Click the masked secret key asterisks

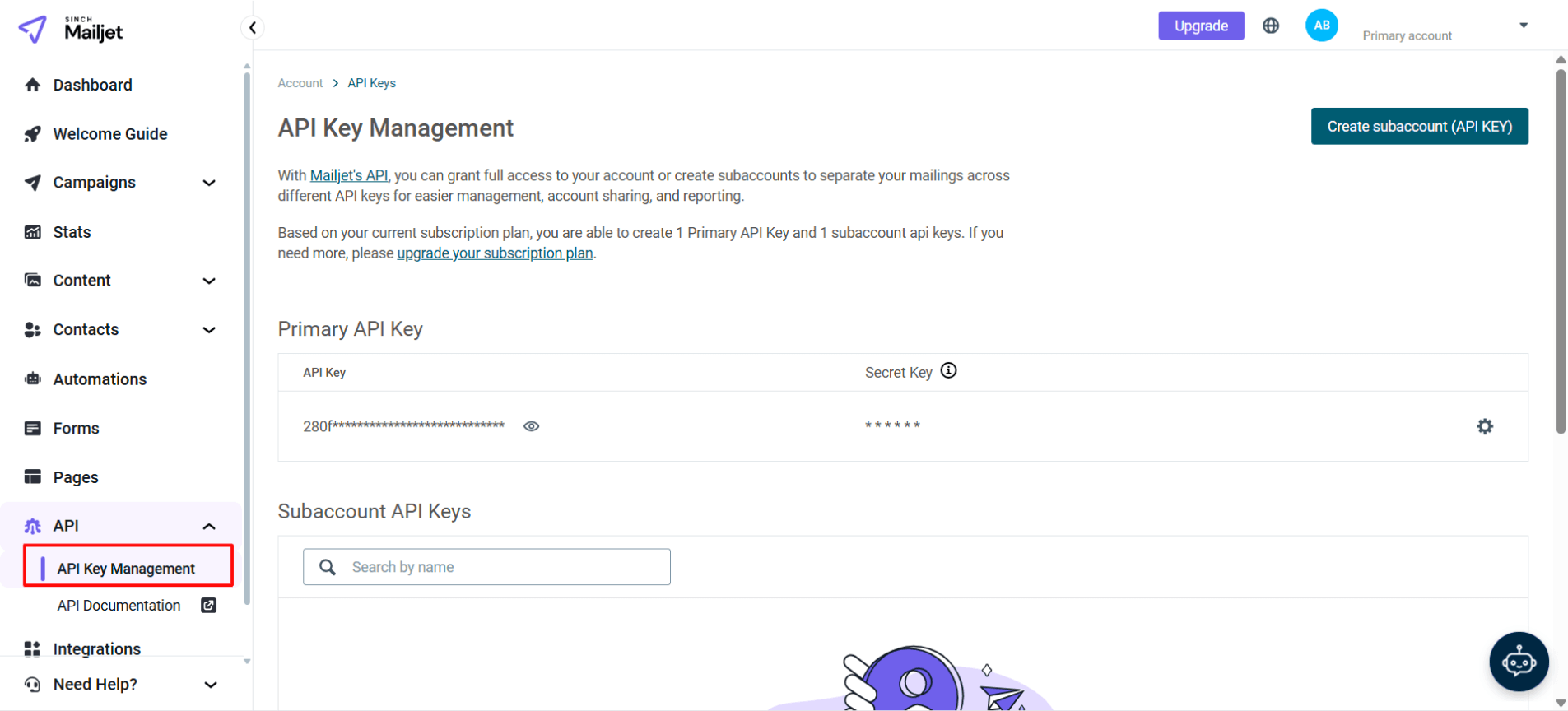pos(892,425)
